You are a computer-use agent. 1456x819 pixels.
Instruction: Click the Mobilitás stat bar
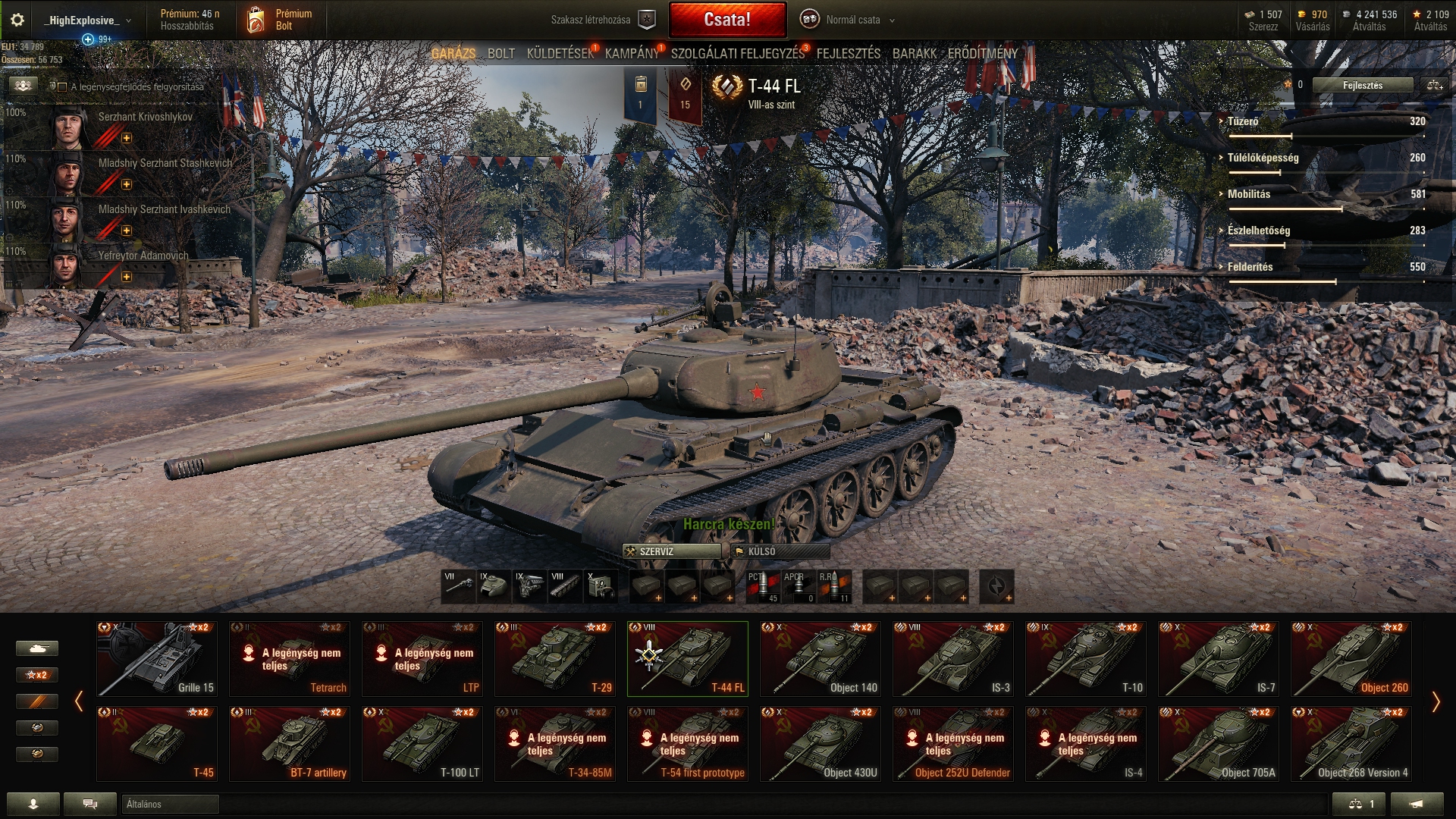[1326, 209]
